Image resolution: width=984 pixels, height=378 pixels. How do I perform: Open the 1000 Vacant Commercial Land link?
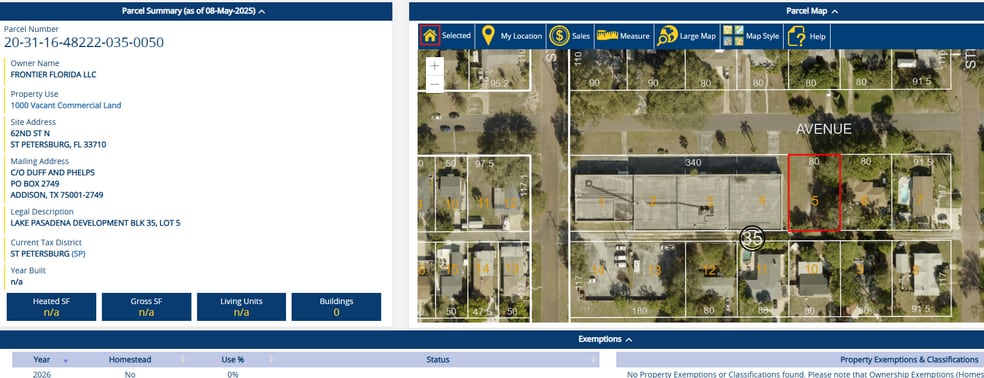click(66, 105)
